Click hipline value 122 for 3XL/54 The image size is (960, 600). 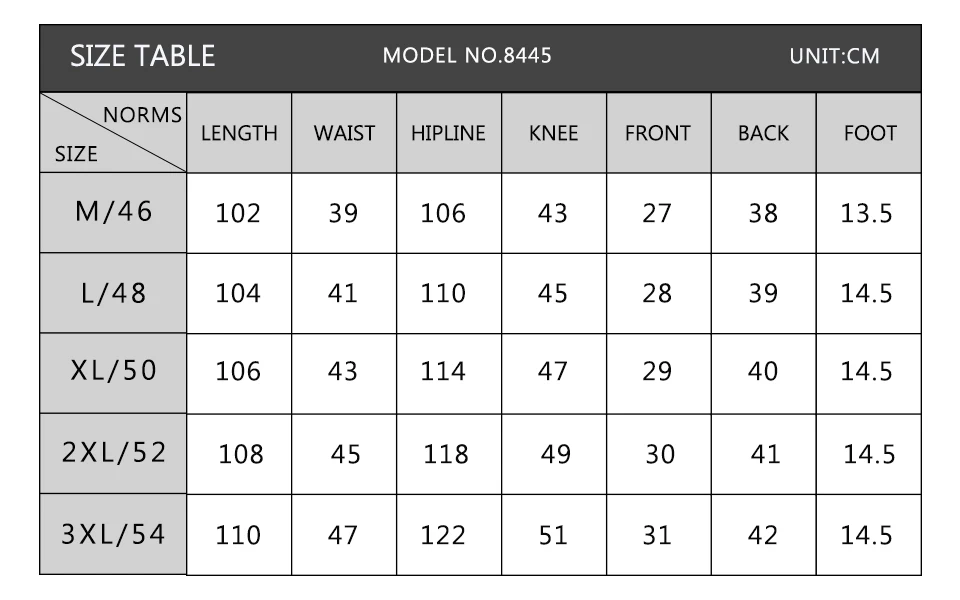pos(443,535)
